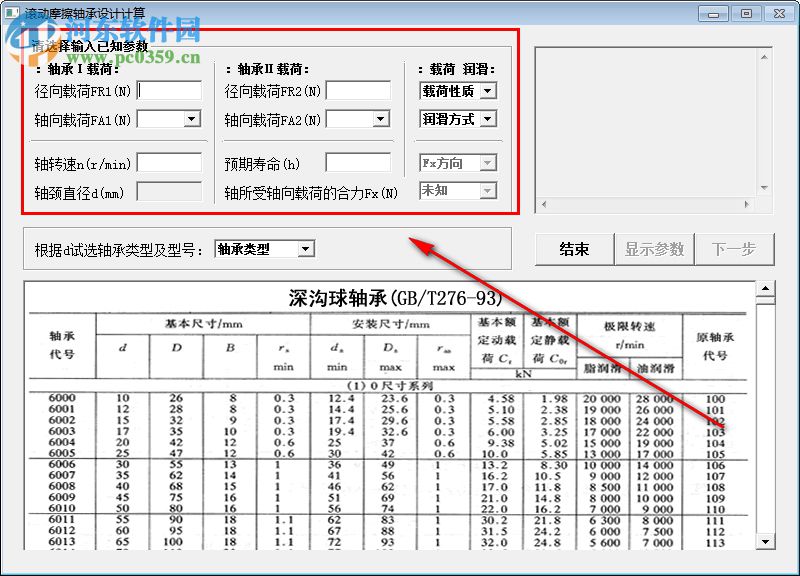
Task: Focus the 轴转速 speed input box
Action: 170,162
